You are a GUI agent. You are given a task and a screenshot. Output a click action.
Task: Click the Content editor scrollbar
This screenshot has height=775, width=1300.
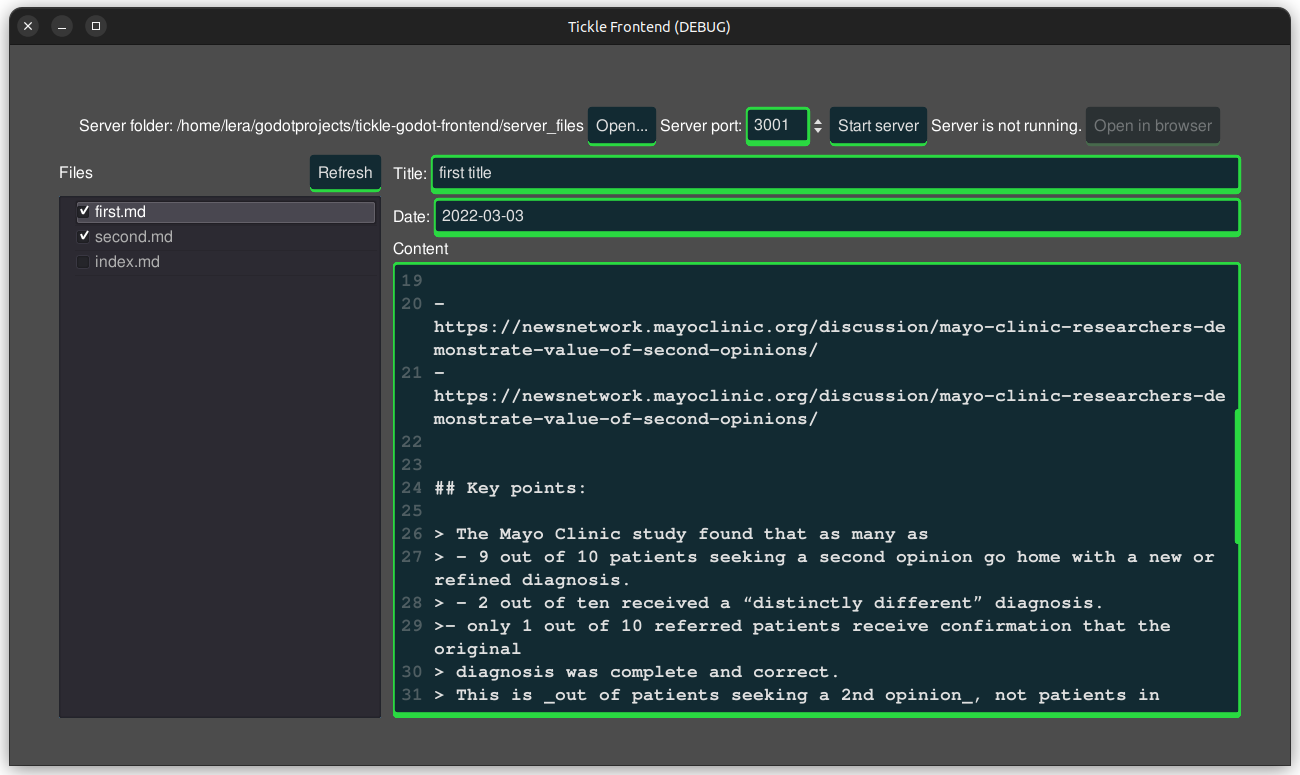coord(1237,476)
